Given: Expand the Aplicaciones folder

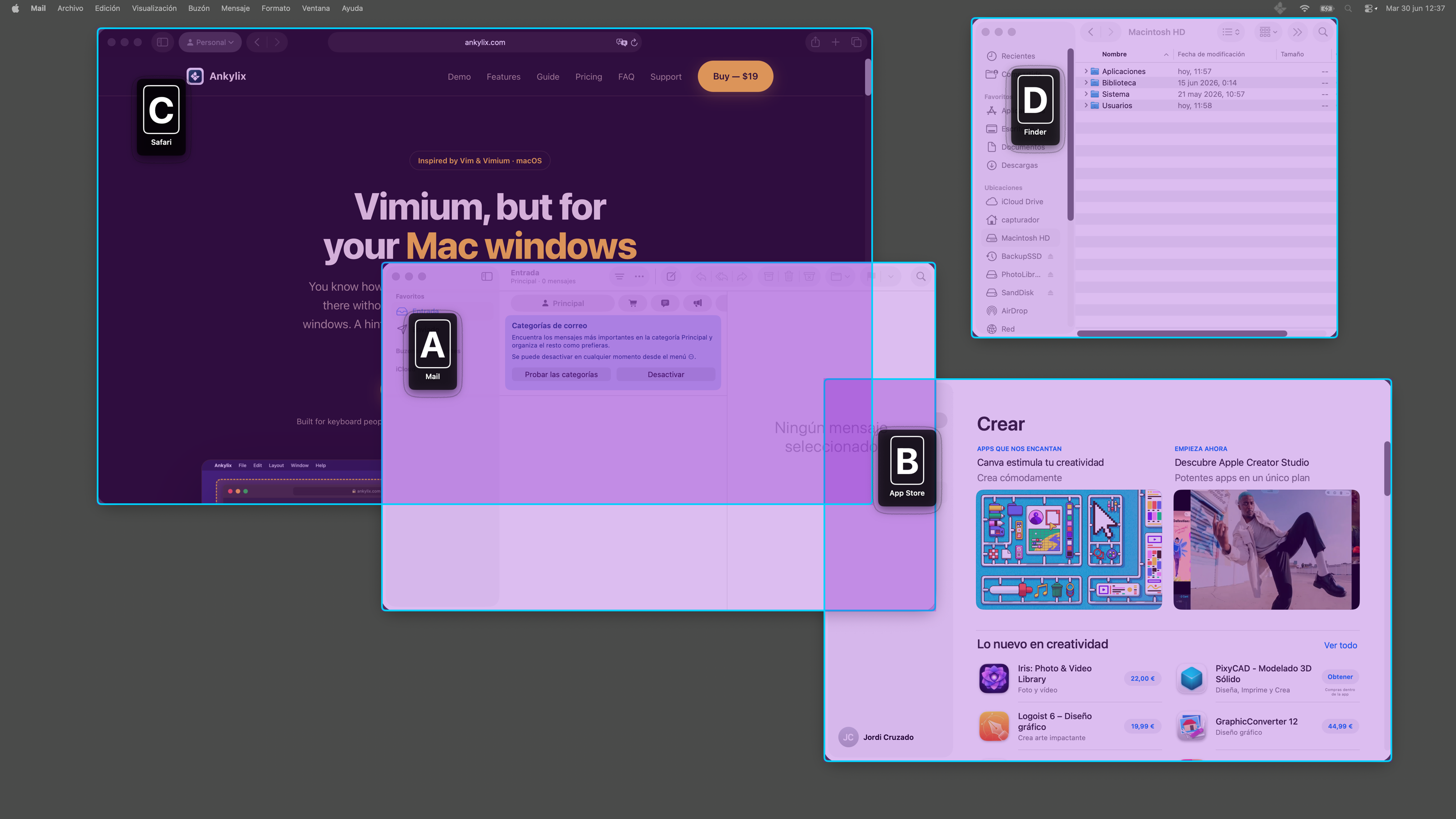Looking at the screenshot, I should (x=1086, y=71).
